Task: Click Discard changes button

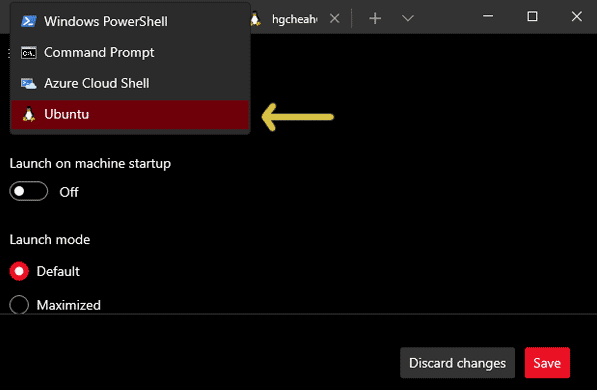Action: click(x=457, y=363)
